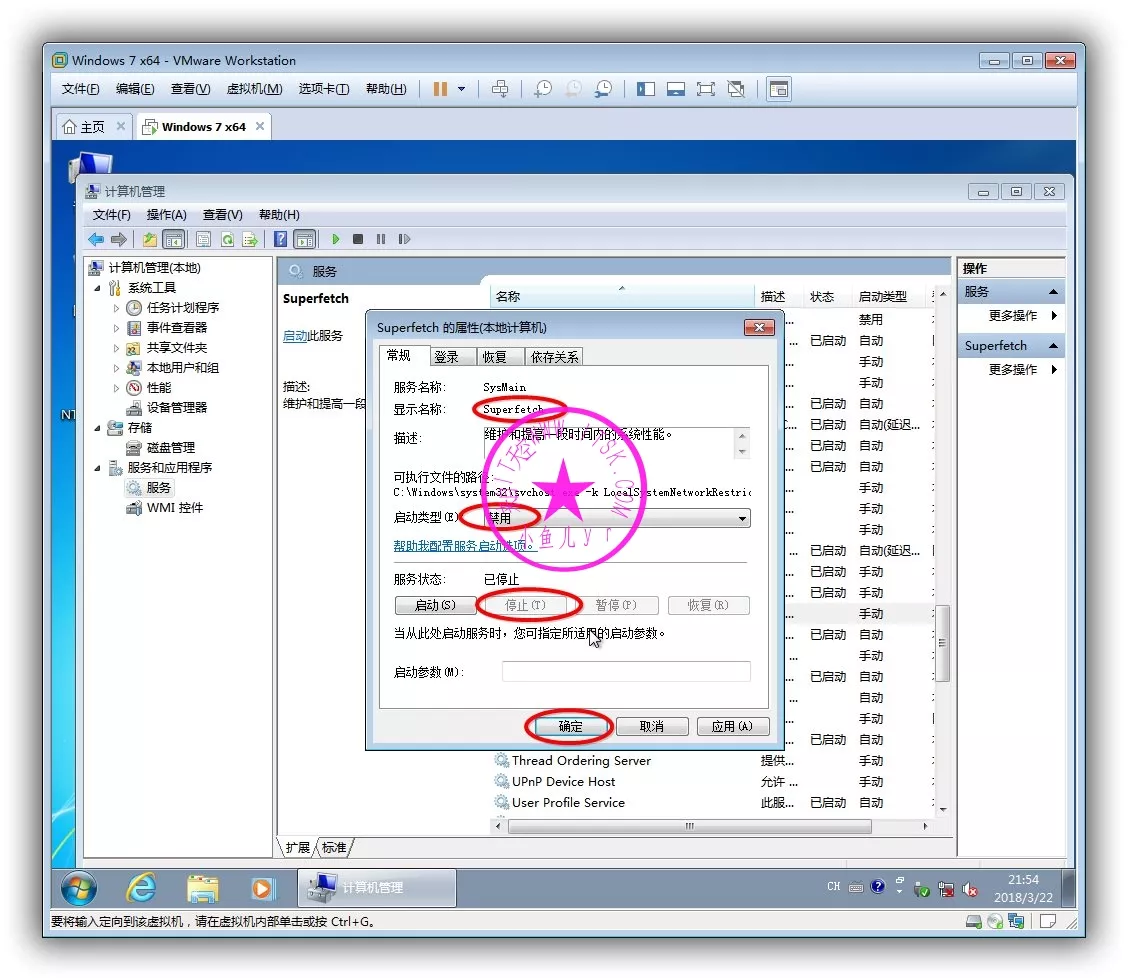1128x980 pixels.
Task: Click the services list vertical scrollbar thumb
Action: tap(941, 642)
